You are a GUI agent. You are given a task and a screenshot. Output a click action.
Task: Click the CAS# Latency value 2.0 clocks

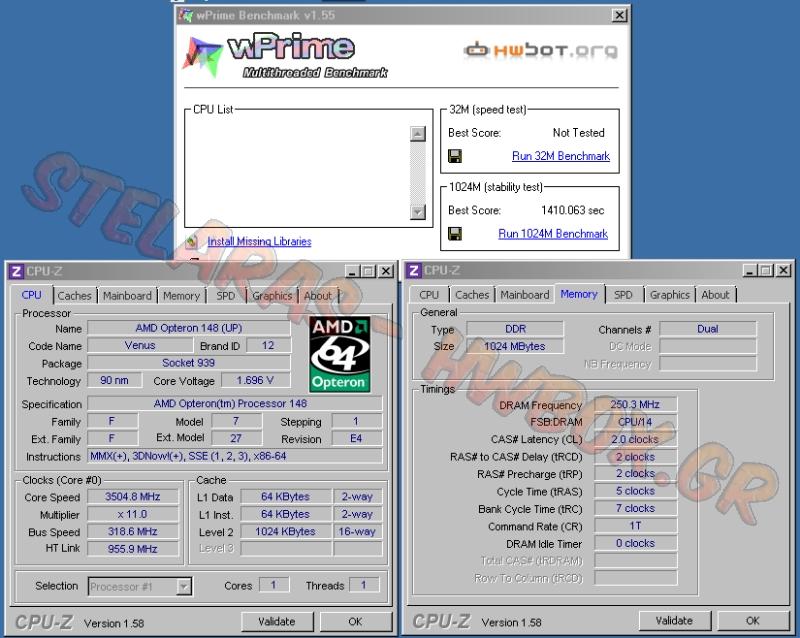pyautogui.click(x=635, y=439)
